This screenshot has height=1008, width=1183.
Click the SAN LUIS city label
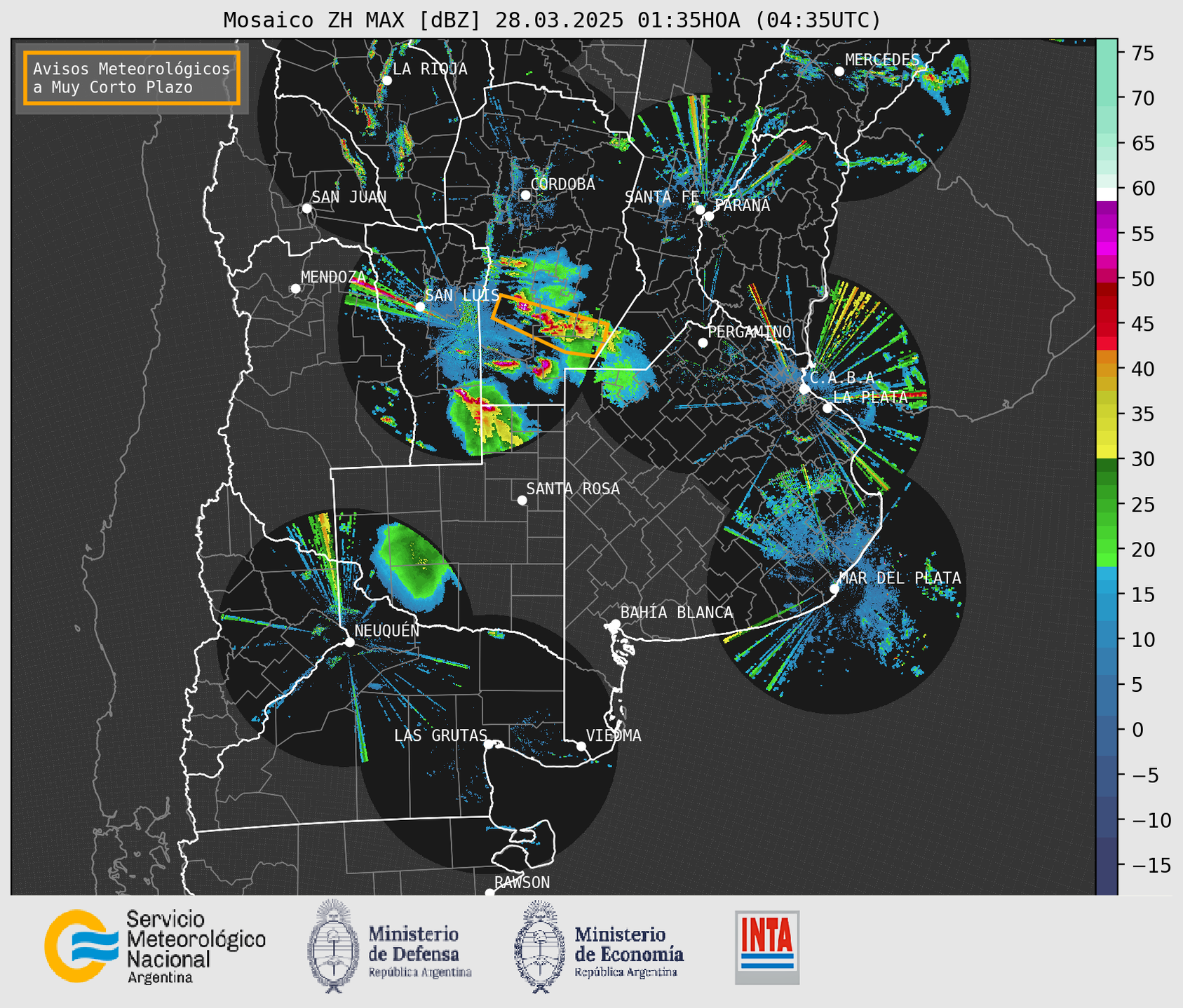pyautogui.click(x=462, y=295)
